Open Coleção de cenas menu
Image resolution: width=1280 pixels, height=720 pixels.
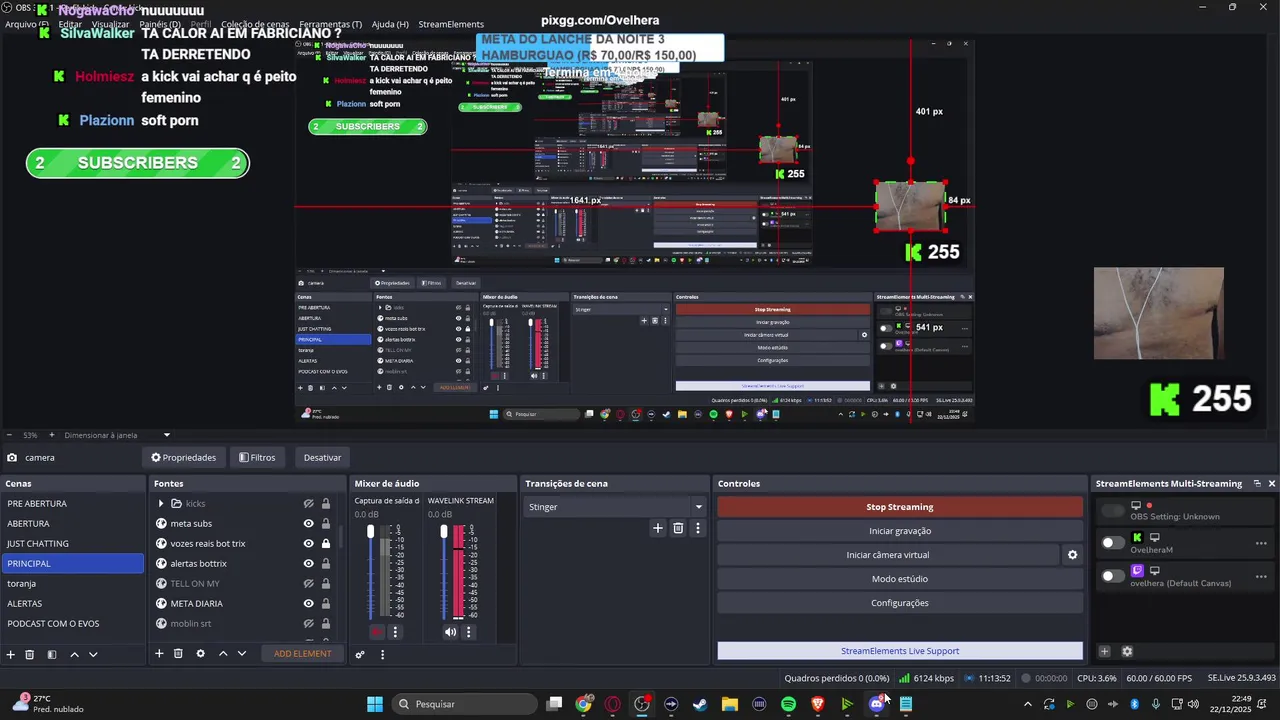tap(255, 24)
